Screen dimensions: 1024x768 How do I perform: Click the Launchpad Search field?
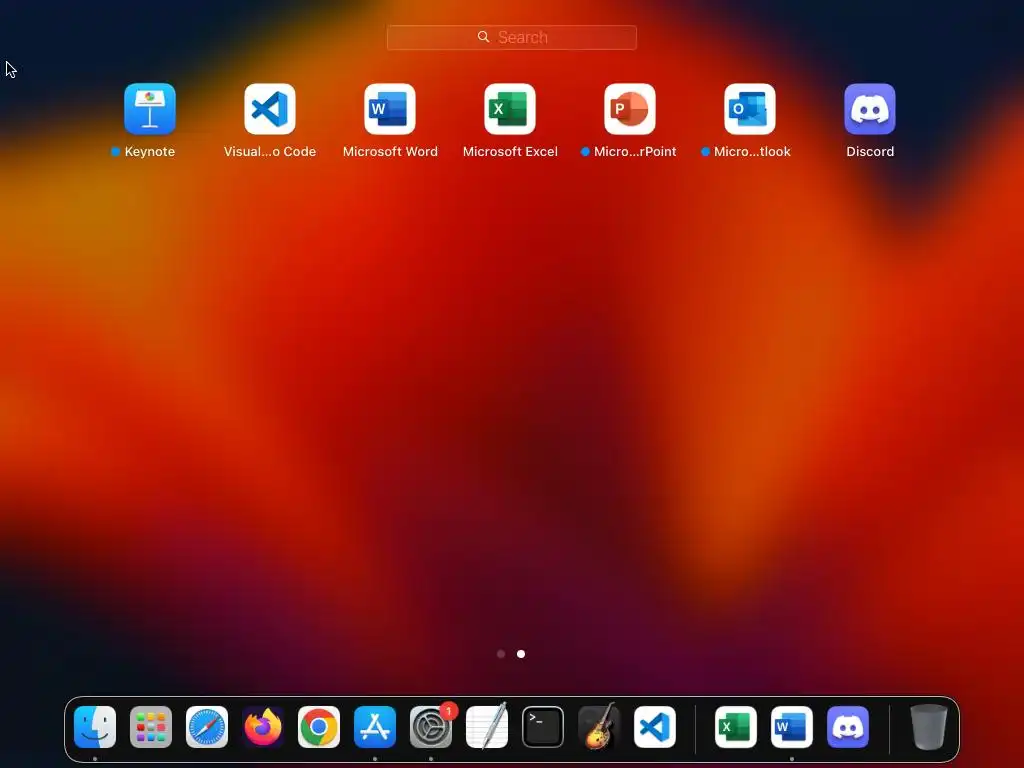pyautogui.click(x=511, y=37)
